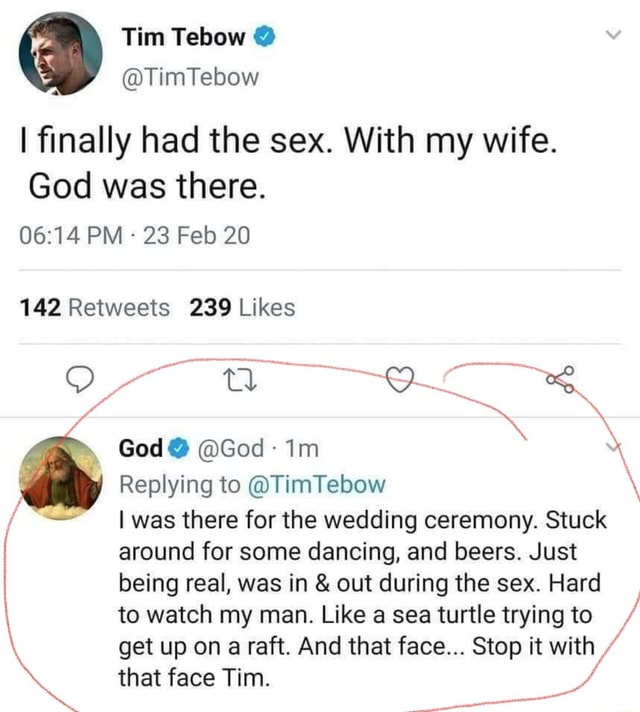Click the 1m reply timestamp
Viewport: 640px width, 712px height.
click(x=303, y=449)
